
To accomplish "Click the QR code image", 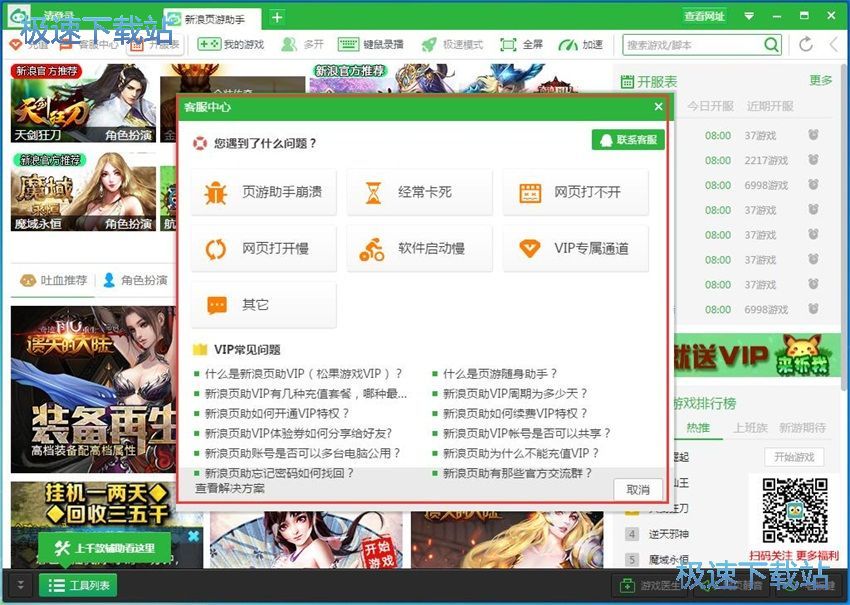I will pos(795,511).
